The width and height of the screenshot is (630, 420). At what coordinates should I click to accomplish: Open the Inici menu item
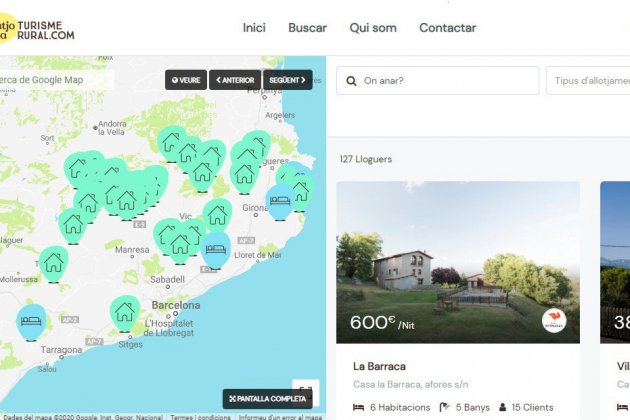pyautogui.click(x=254, y=28)
